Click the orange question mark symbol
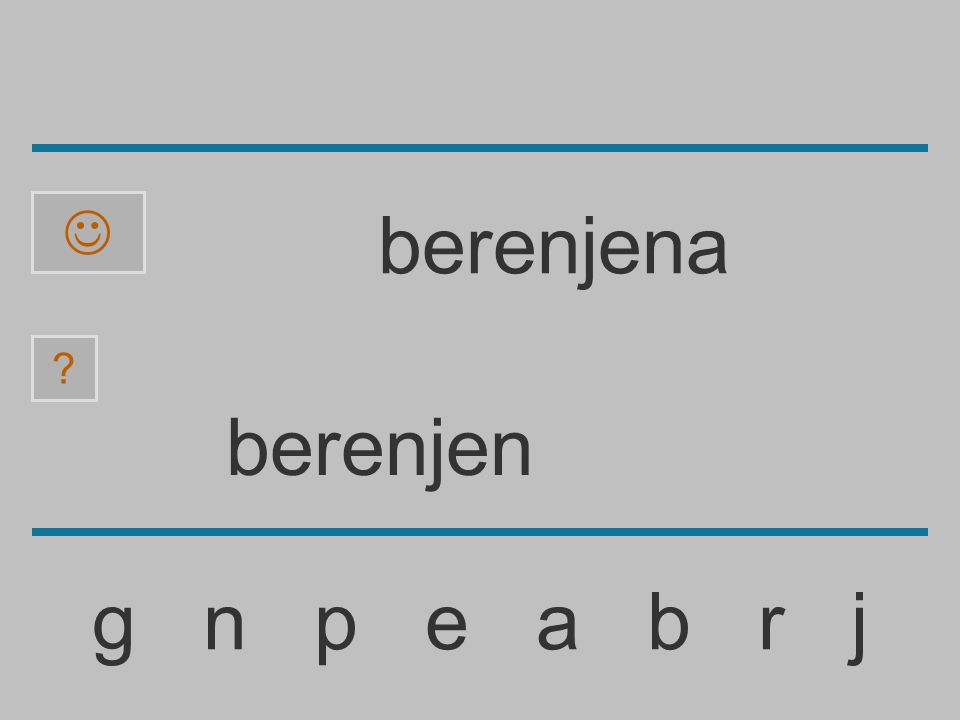 (64, 369)
